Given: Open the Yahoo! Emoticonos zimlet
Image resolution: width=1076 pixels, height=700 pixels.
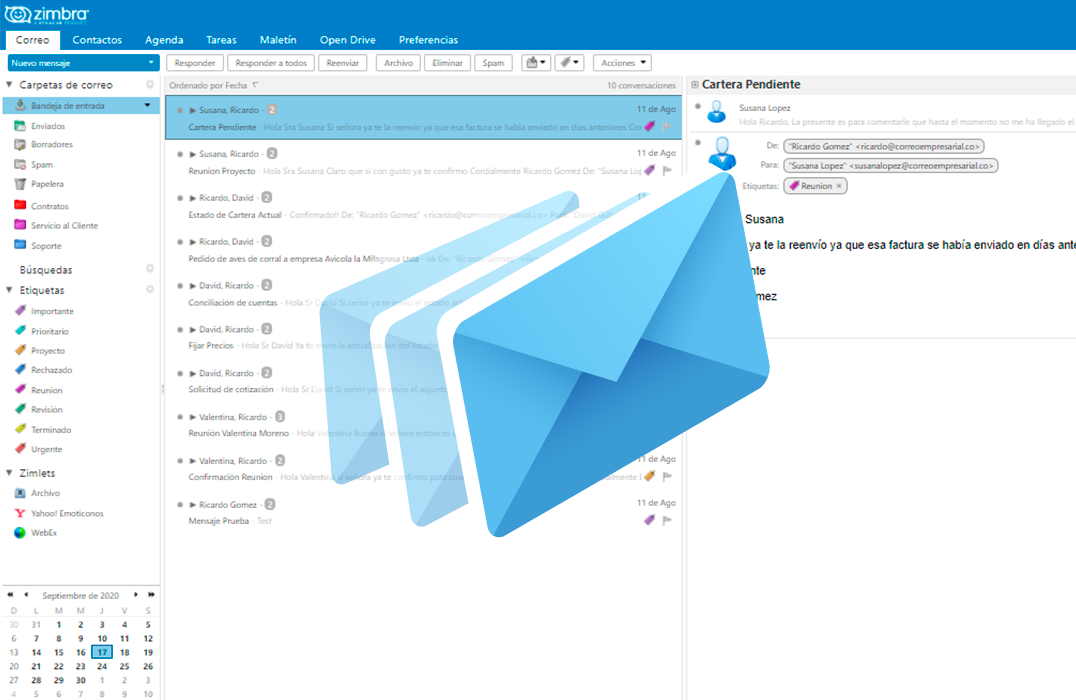Looking at the screenshot, I should point(66,513).
